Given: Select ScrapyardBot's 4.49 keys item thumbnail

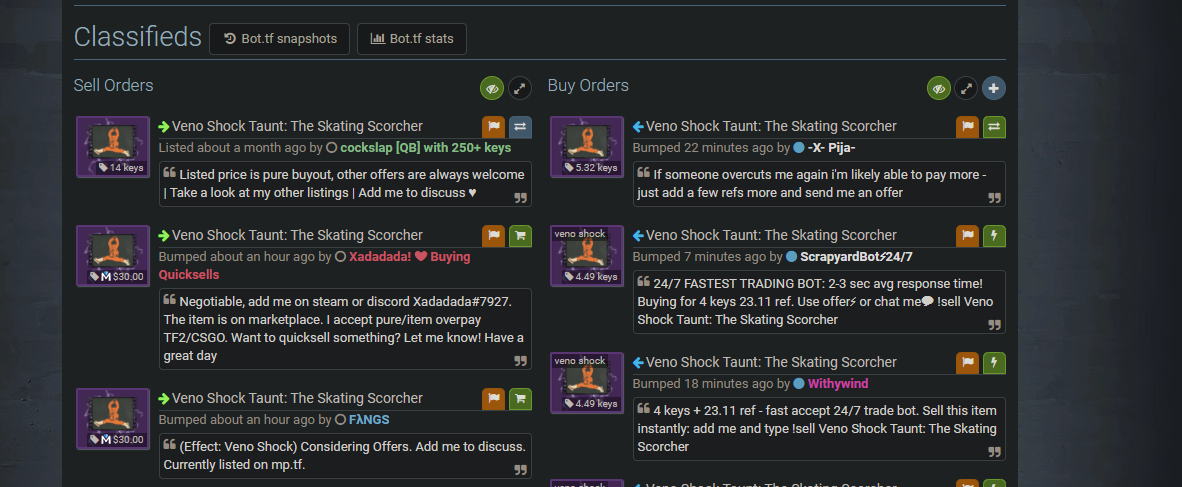Looking at the screenshot, I should point(586,256).
